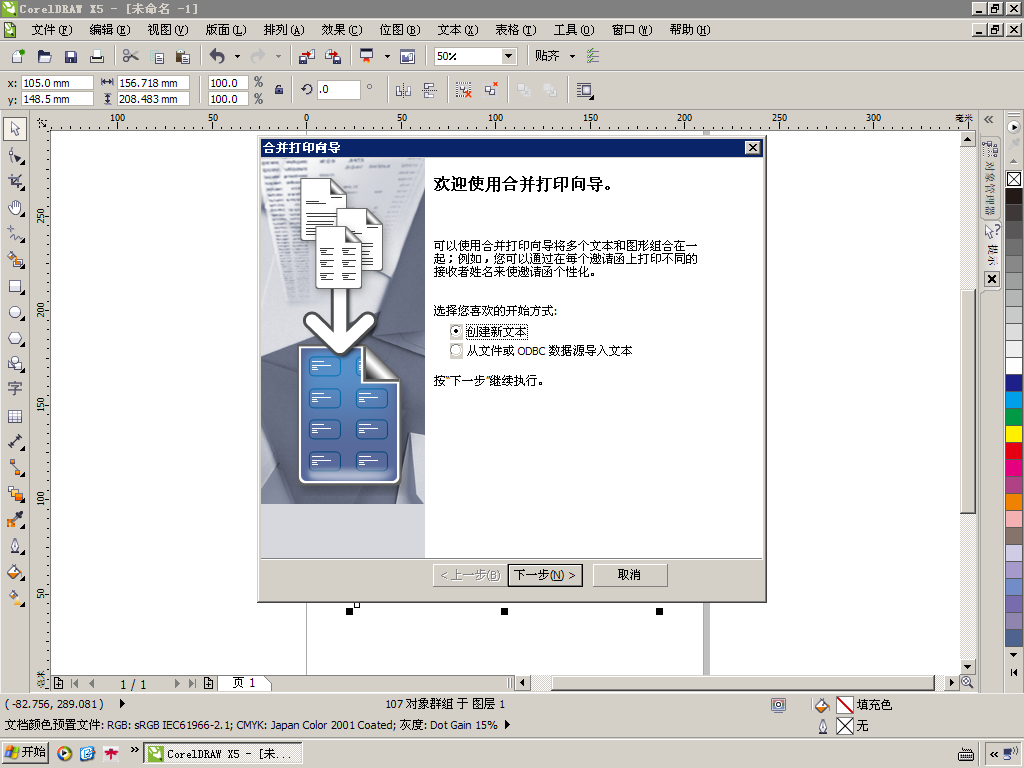Click the Export icon in toolbar
Image resolution: width=1024 pixels, height=768 pixels.
click(x=333, y=56)
